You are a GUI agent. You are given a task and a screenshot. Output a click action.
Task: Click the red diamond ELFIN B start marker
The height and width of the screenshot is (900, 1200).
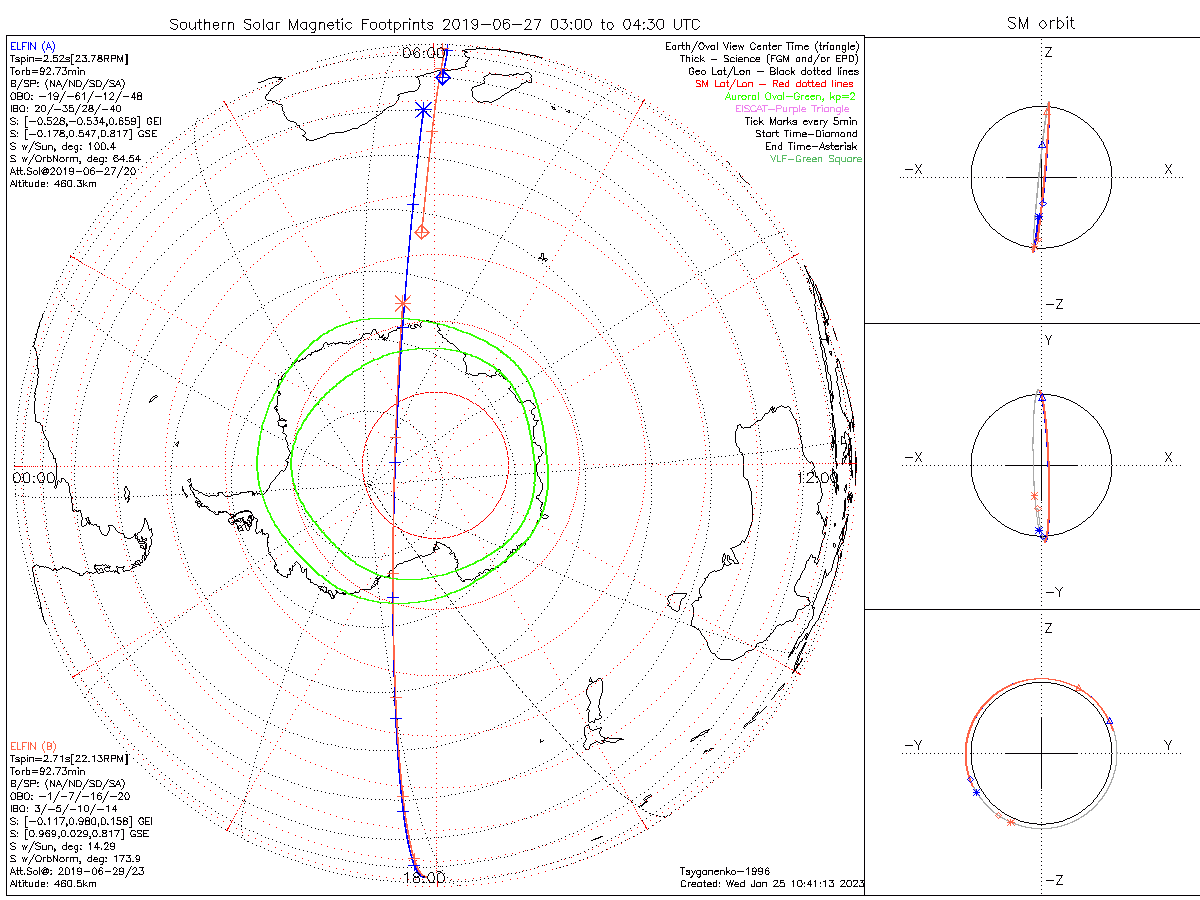click(x=422, y=232)
